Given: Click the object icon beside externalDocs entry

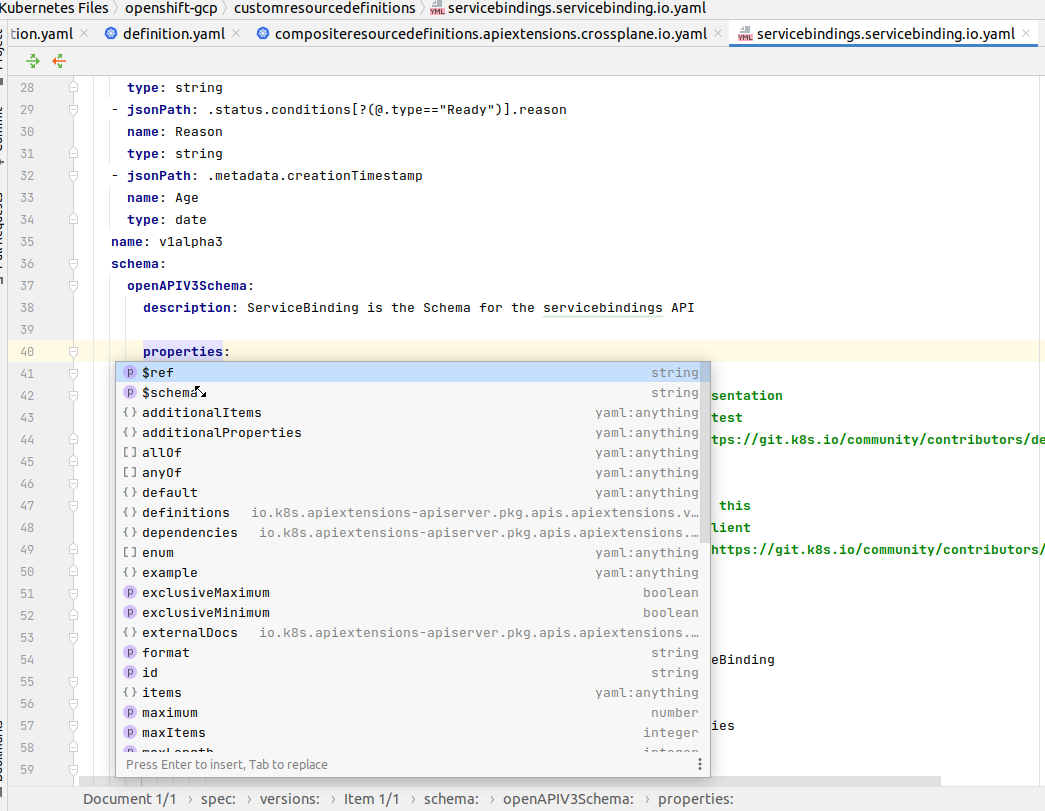Looking at the screenshot, I should pyautogui.click(x=129, y=632).
